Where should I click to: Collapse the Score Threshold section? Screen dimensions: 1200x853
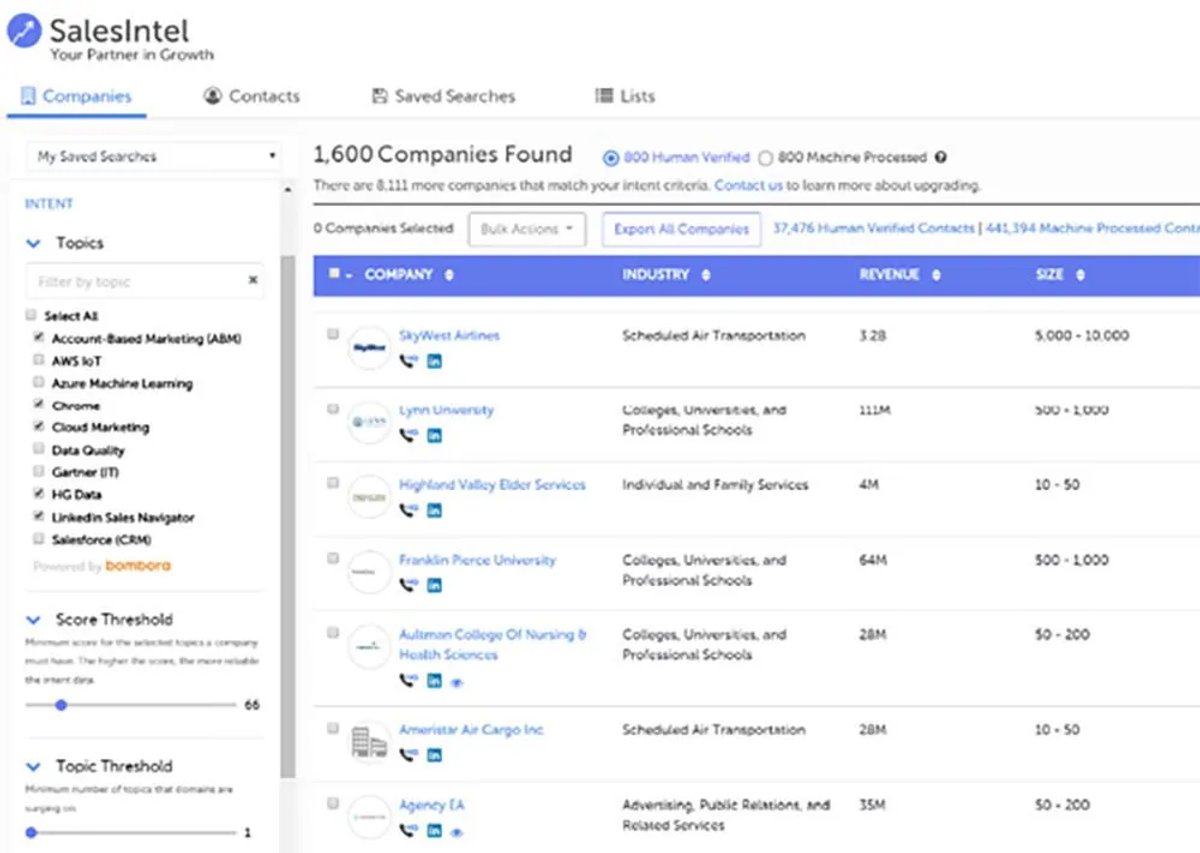pos(33,619)
